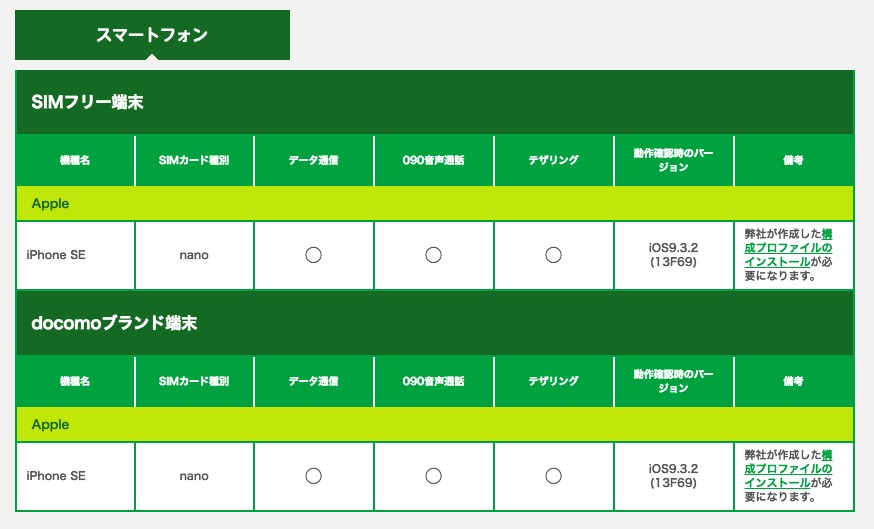874x529 pixels.
Task: Click the data communication circle in the docomo table
Action: [313, 476]
